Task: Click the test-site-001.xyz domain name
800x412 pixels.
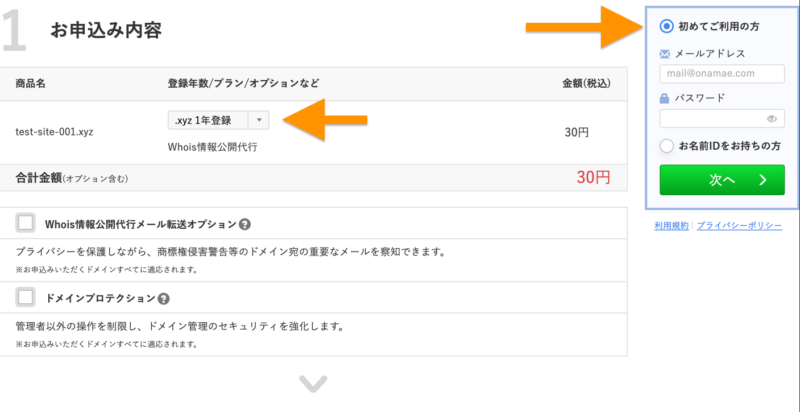Action: click(54, 133)
